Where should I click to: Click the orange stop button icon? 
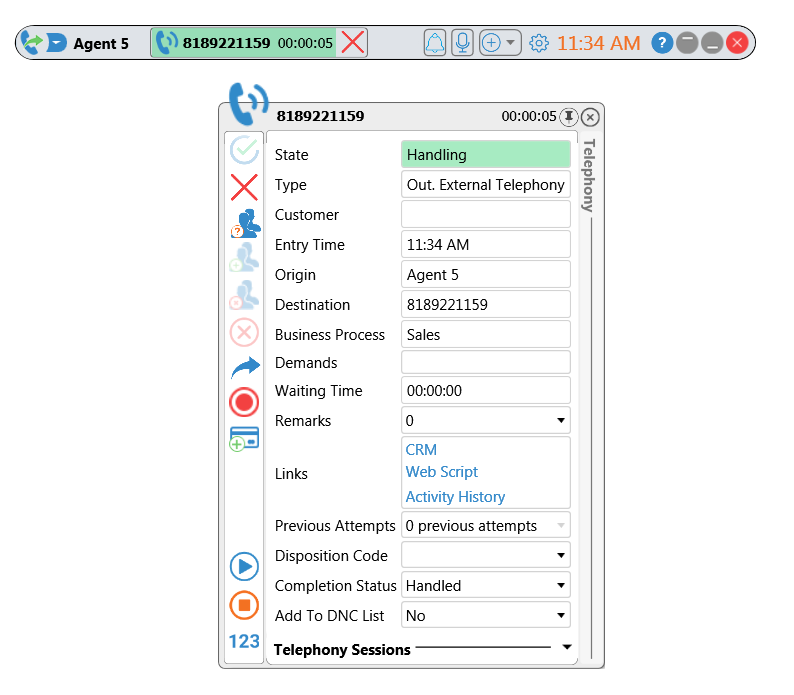(x=244, y=605)
